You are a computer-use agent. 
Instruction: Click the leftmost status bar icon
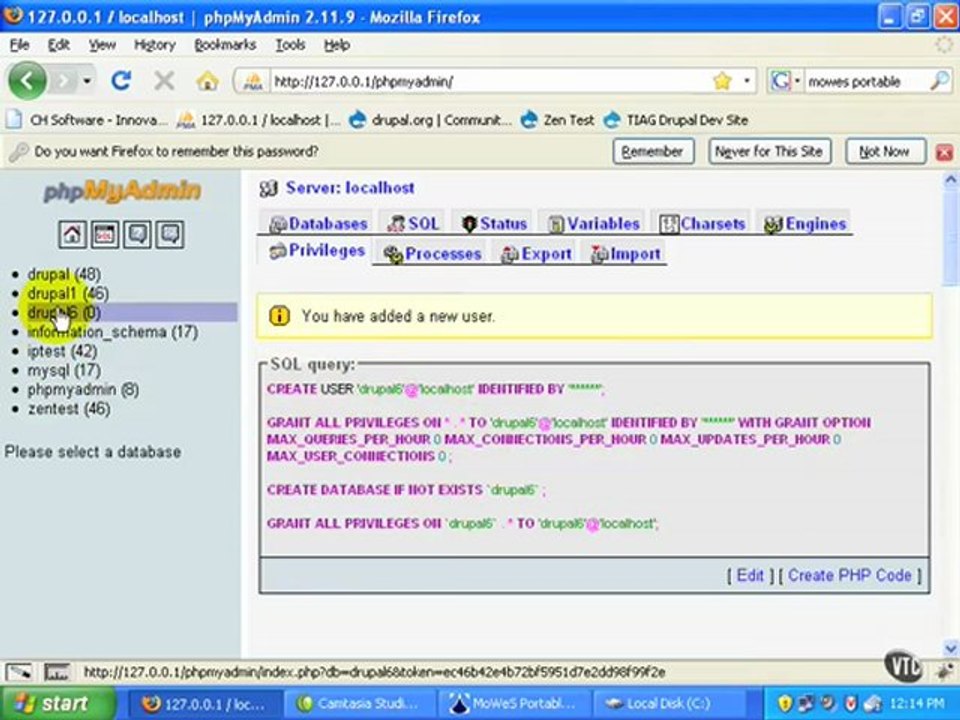[18, 672]
